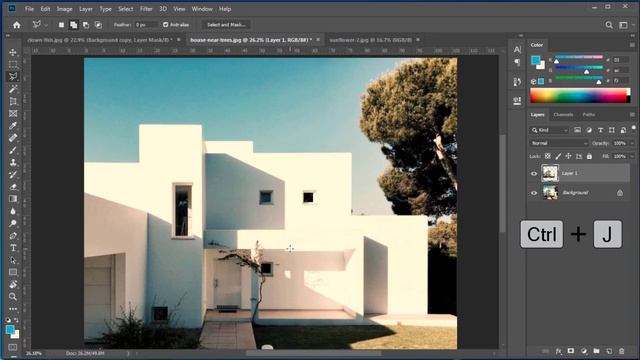
Task: Select the Path Selection tool
Action: (13, 260)
